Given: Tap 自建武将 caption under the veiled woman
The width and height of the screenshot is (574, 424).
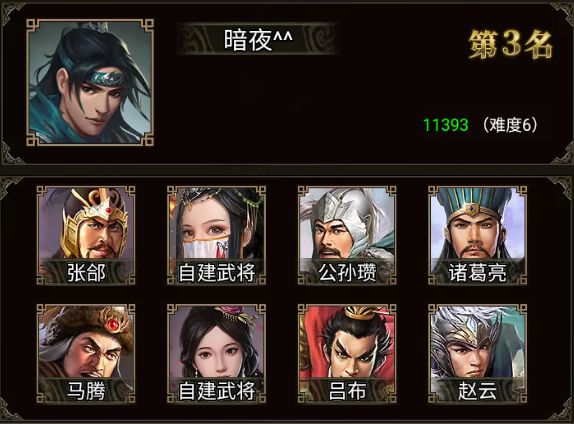Looking at the screenshot, I should (x=216, y=273).
